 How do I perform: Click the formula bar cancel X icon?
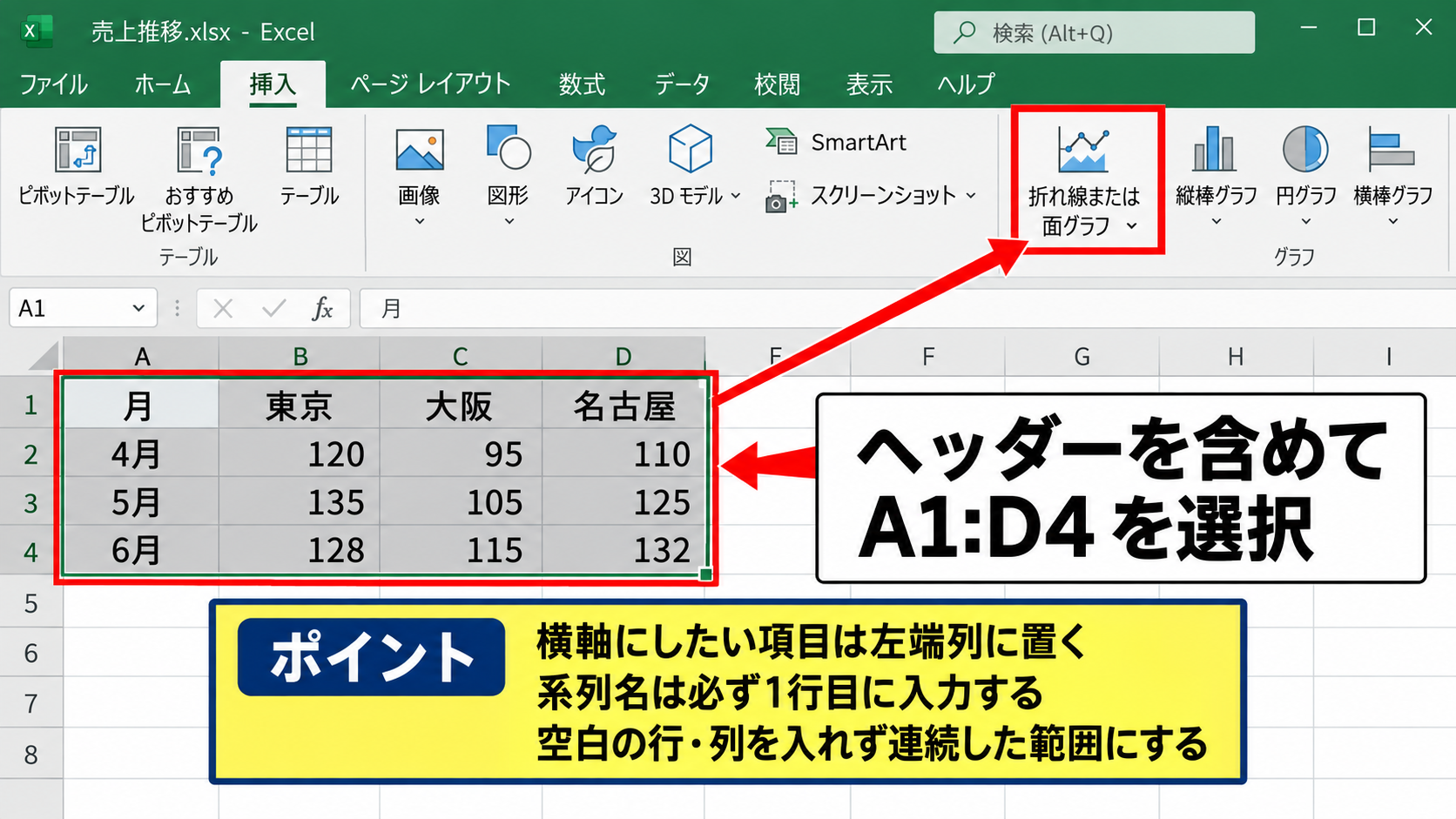(x=223, y=308)
